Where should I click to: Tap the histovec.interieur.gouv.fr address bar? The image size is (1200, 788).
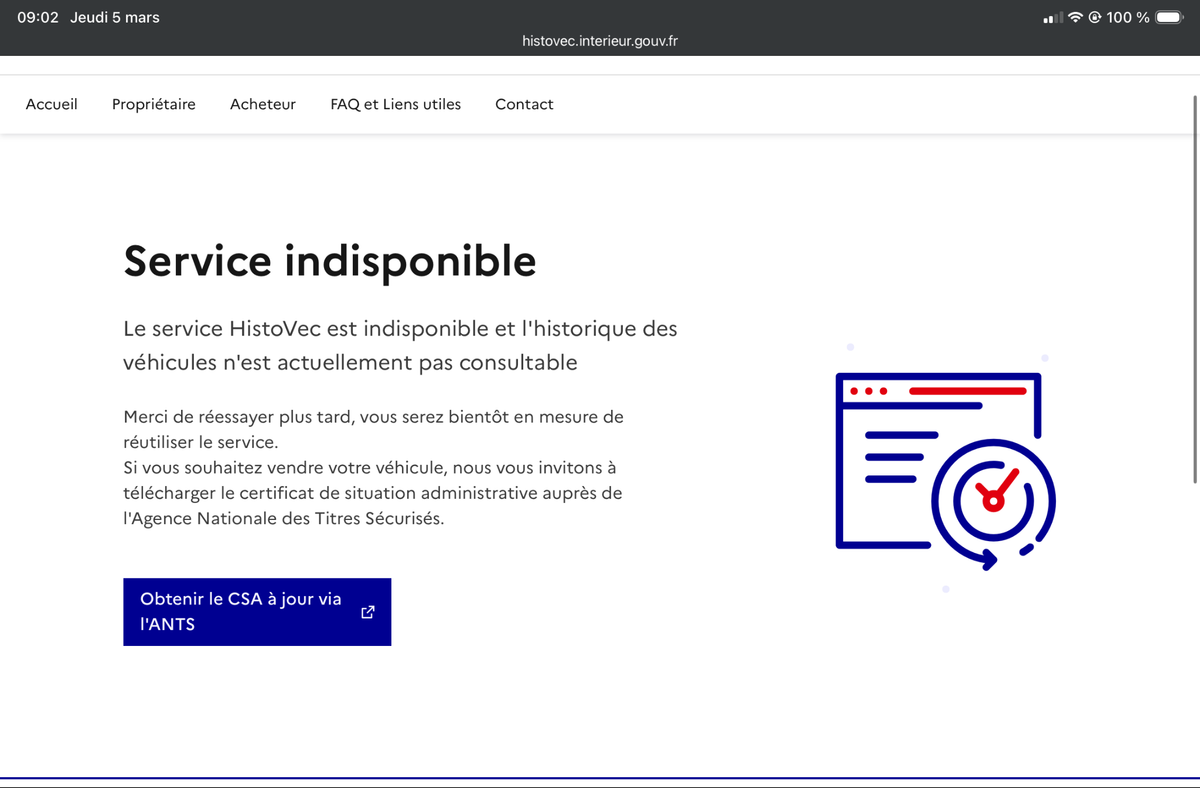pyautogui.click(x=600, y=41)
